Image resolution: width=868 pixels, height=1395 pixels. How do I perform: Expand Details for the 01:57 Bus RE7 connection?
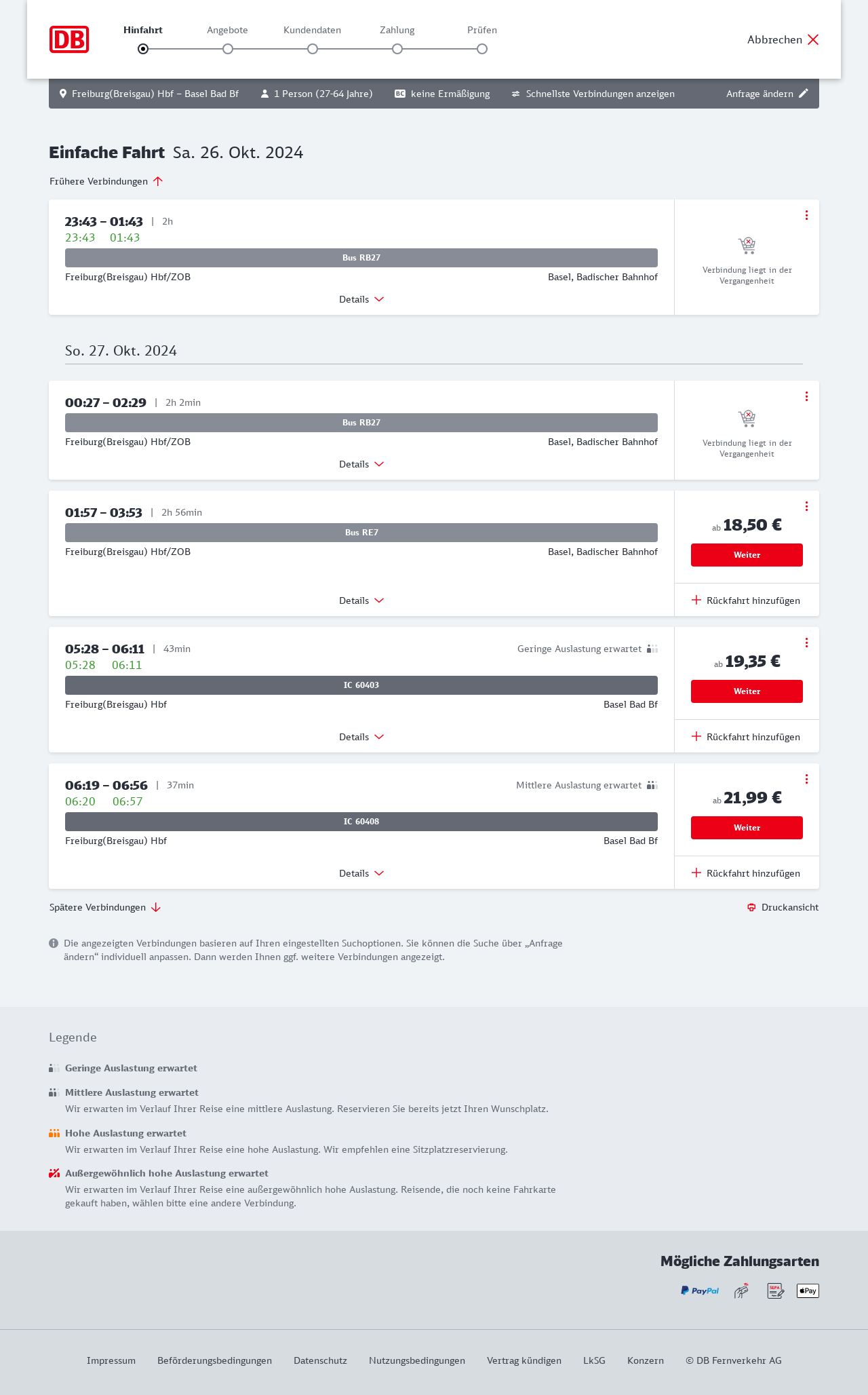coord(361,600)
